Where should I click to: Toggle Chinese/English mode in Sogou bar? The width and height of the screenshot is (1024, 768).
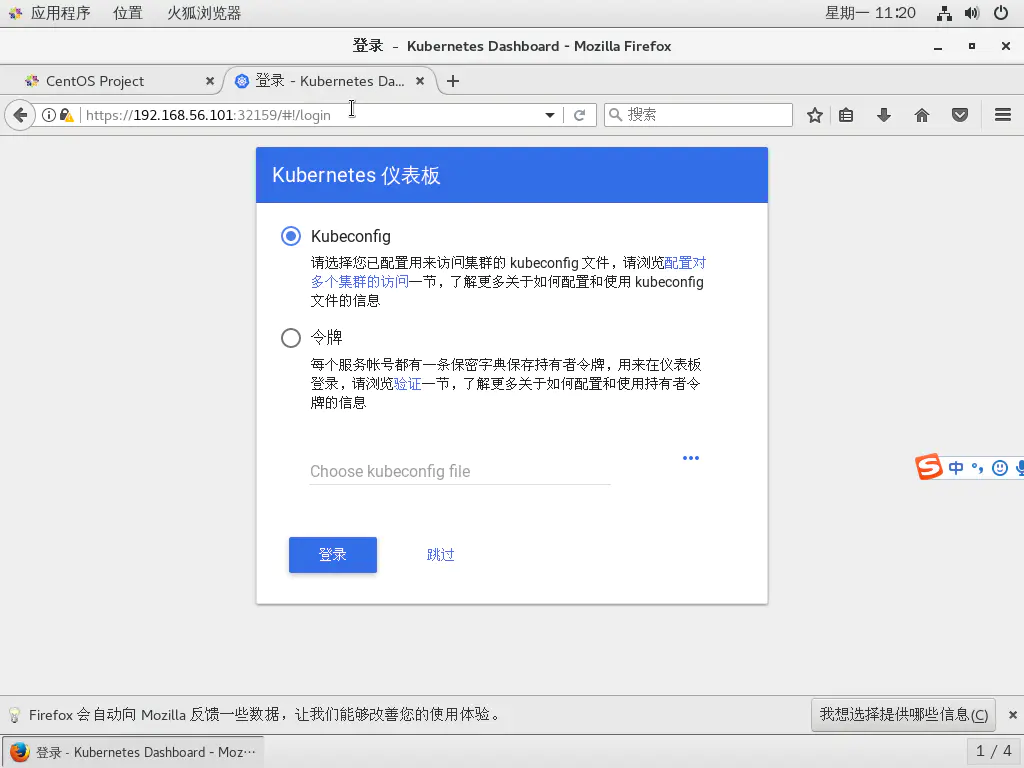point(955,468)
